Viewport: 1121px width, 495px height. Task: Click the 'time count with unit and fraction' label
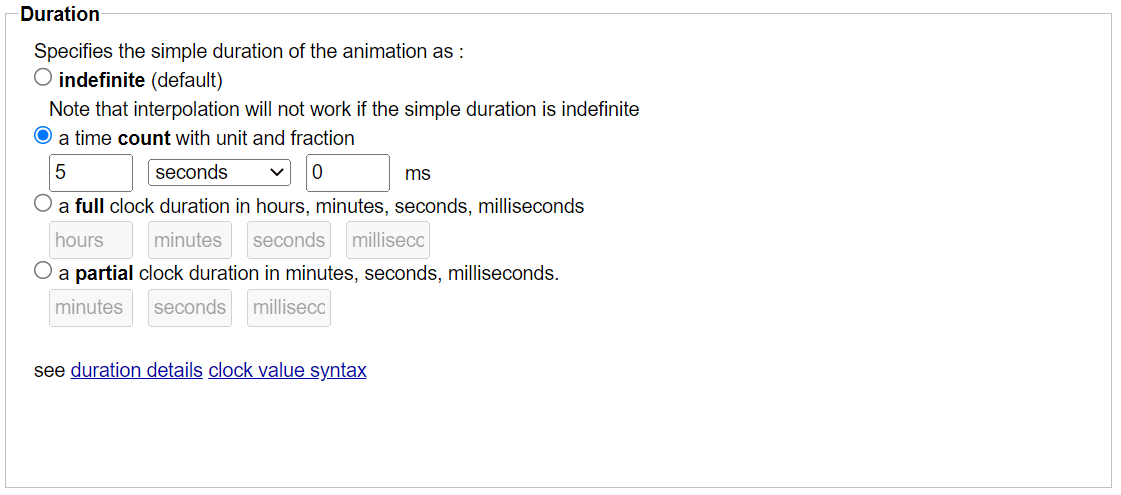click(x=213, y=138)
